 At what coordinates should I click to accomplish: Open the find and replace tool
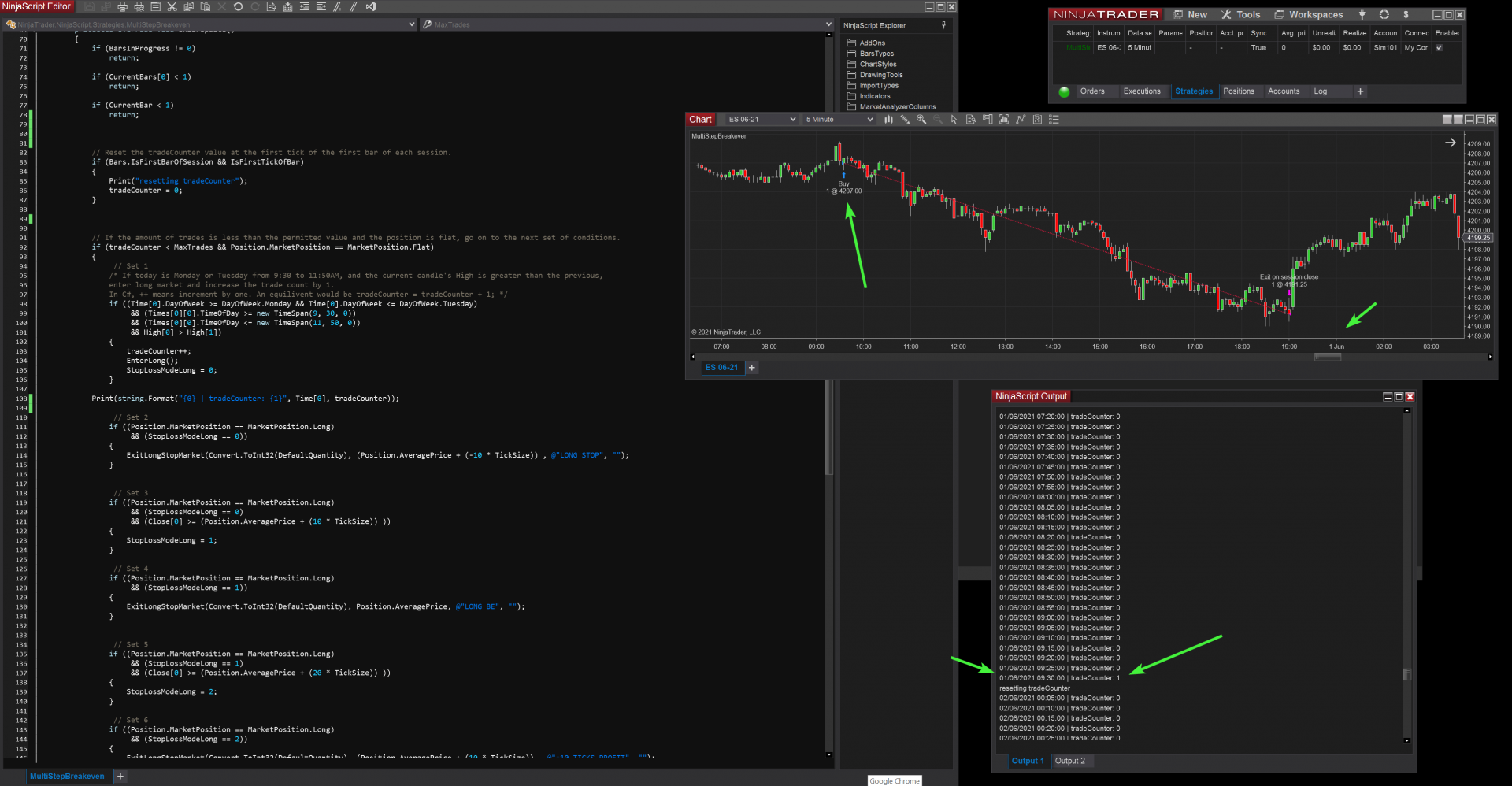(271, 7)
